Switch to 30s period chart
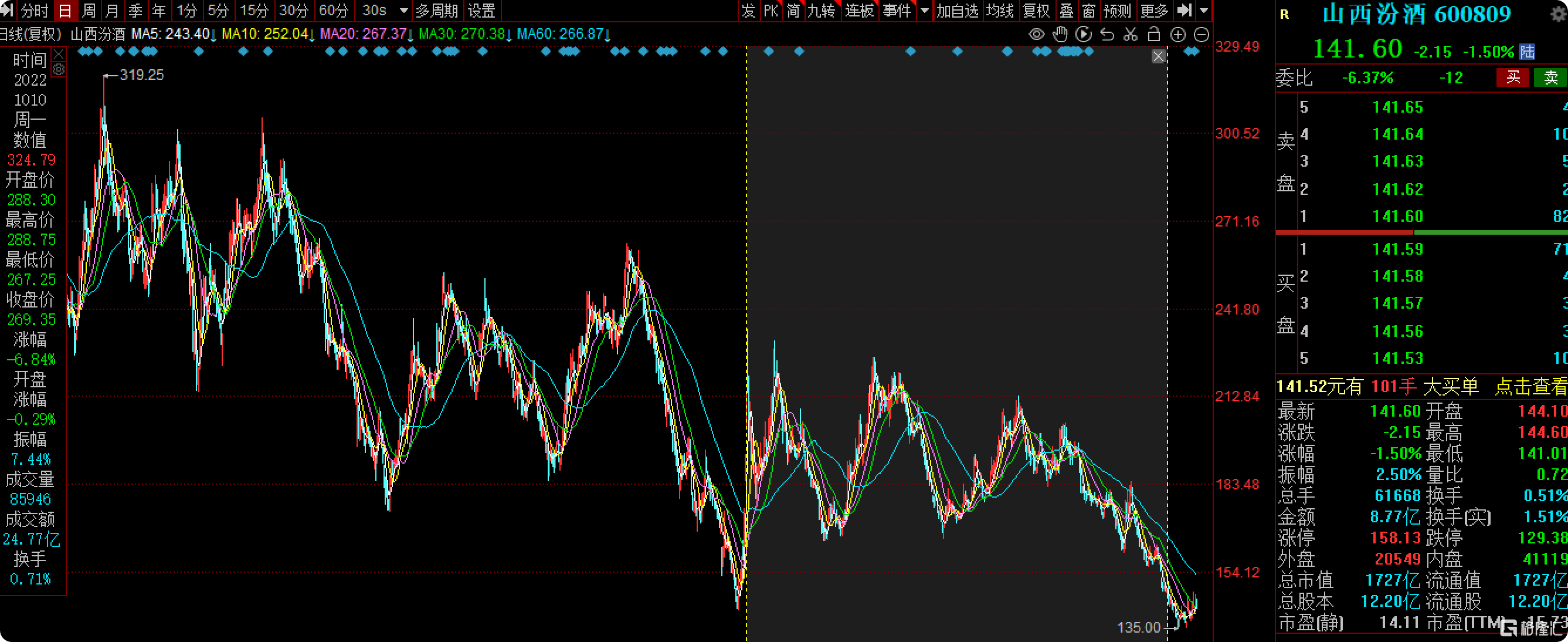The width and height of the screenshot is (1568, 642). click(374, 11)
